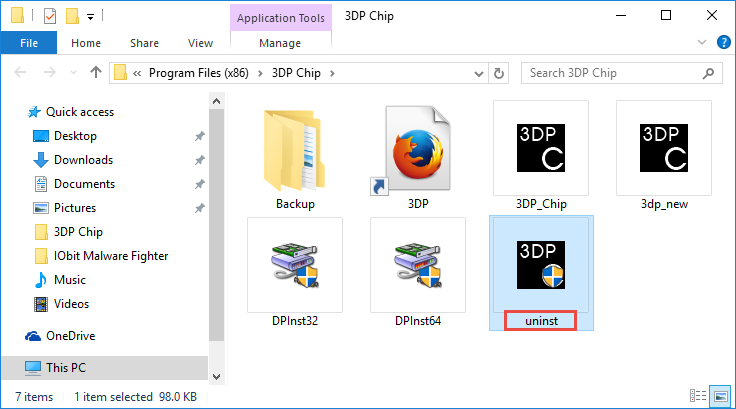Open the Backup folder icon
This screenshot has height=409, width=736.
(295, 150)
